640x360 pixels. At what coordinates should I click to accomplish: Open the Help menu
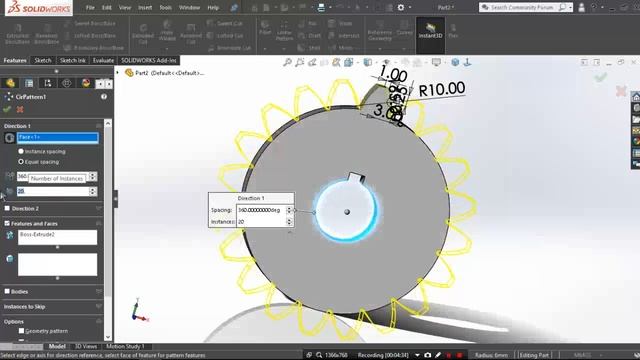213,7
